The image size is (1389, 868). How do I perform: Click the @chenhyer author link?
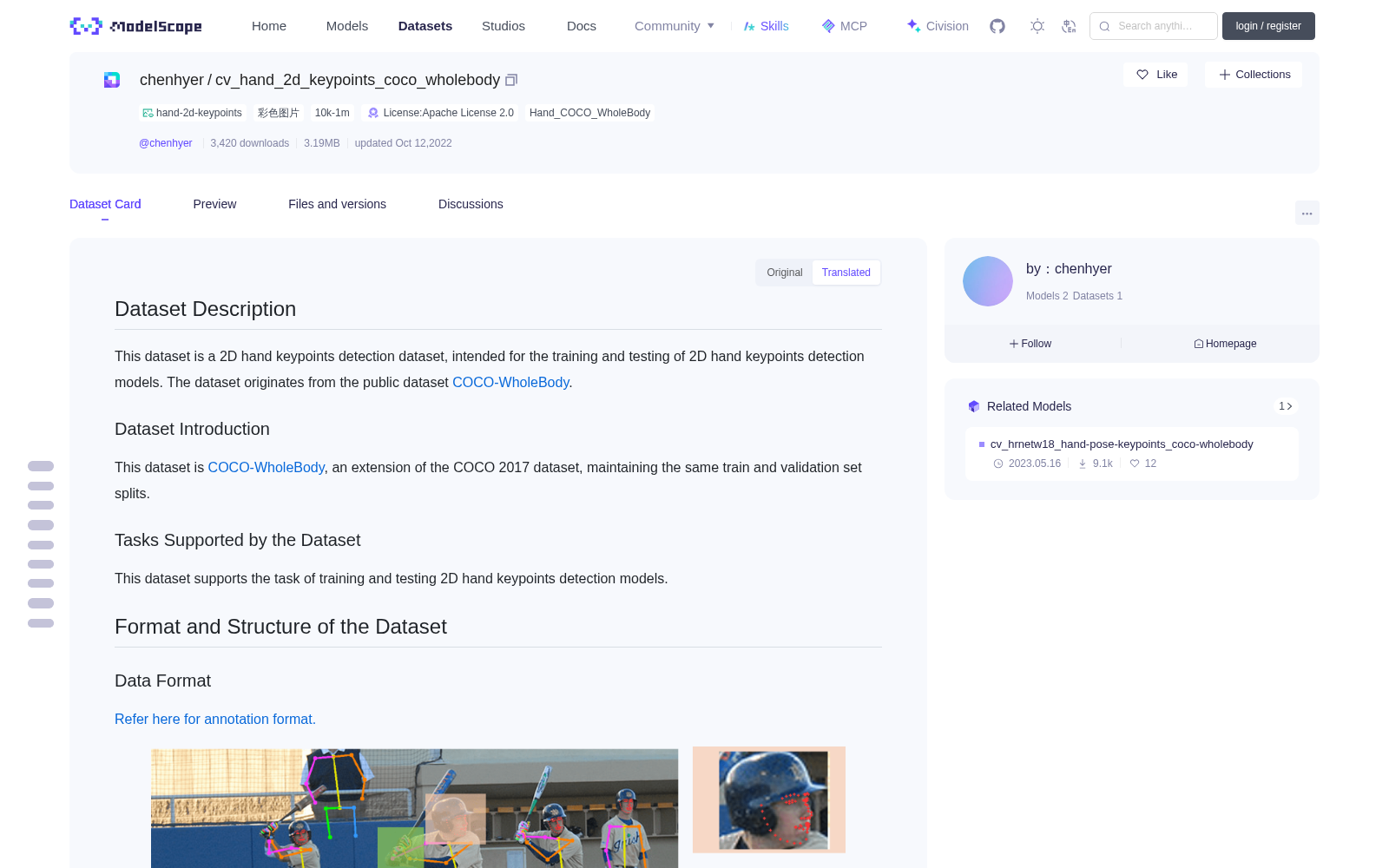pyautogui.click(x=166, y=143)
